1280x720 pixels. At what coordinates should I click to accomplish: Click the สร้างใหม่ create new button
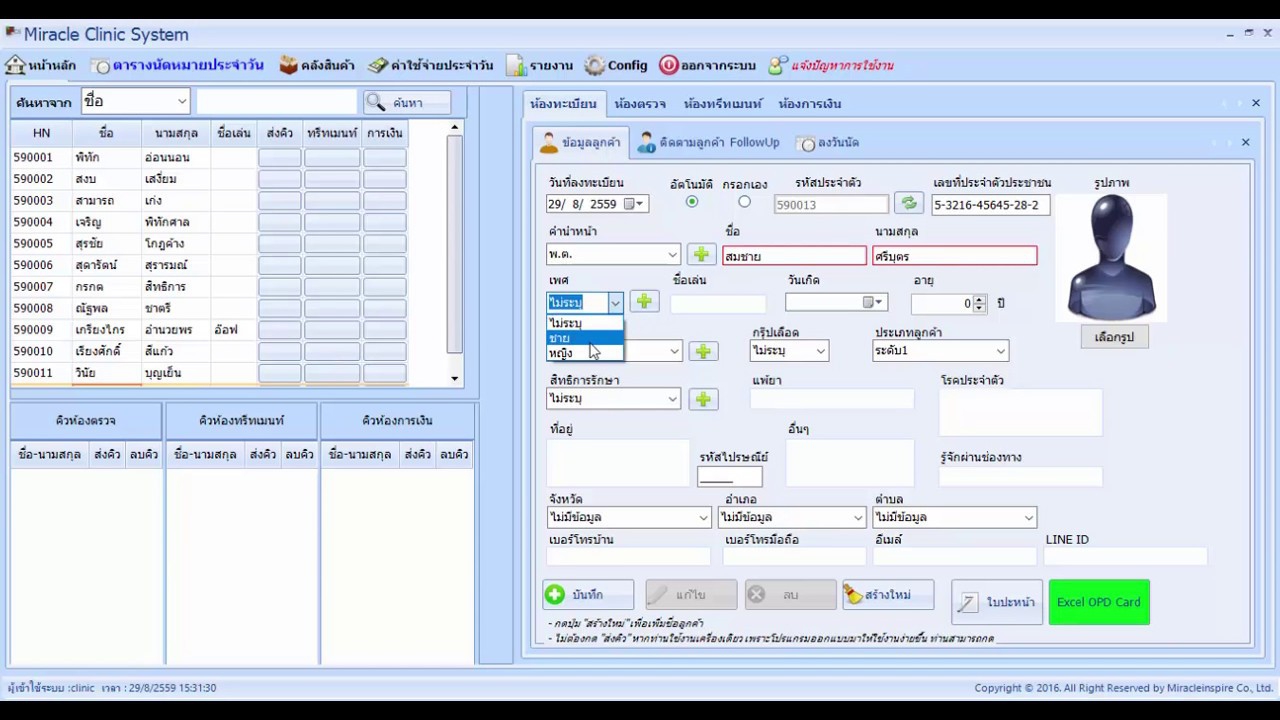pos(888,595)
